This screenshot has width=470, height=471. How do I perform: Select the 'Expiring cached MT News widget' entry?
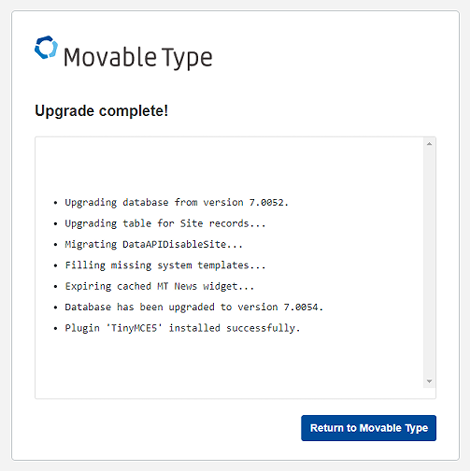click(x=159, y=286)
